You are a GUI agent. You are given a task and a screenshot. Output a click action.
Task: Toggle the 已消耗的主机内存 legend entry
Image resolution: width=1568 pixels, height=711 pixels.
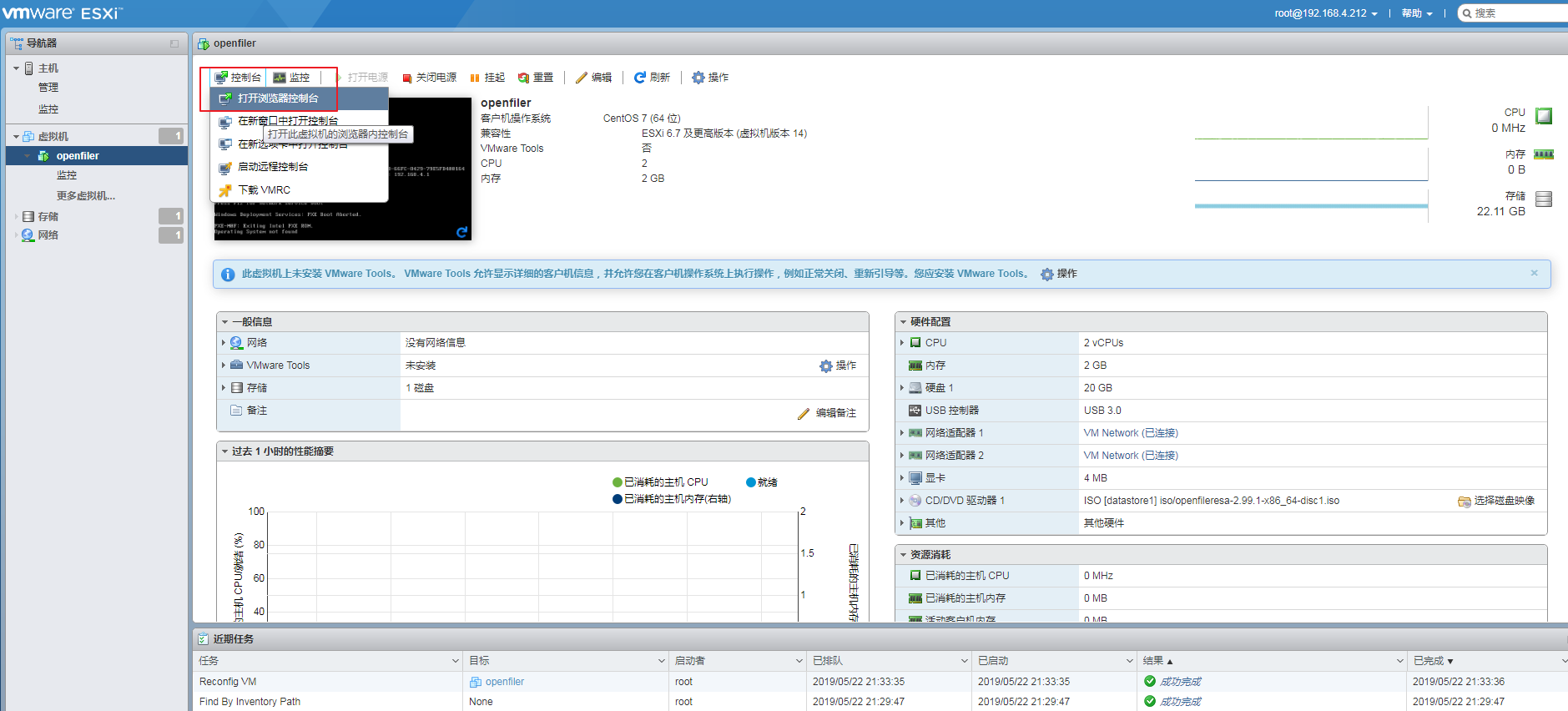coord(618,499)
